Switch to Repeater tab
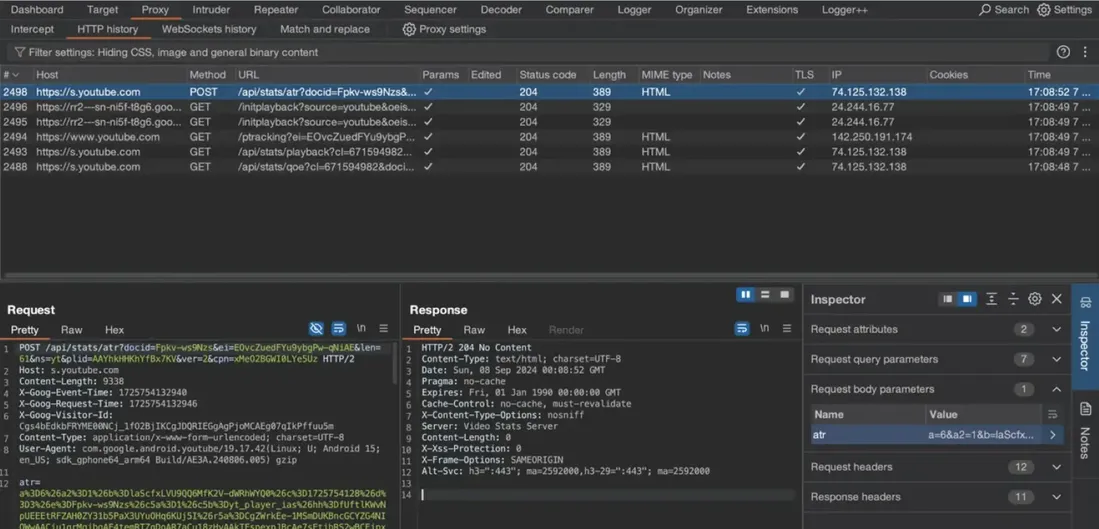This screenshot has width=1099, height=529. [276, 10]
